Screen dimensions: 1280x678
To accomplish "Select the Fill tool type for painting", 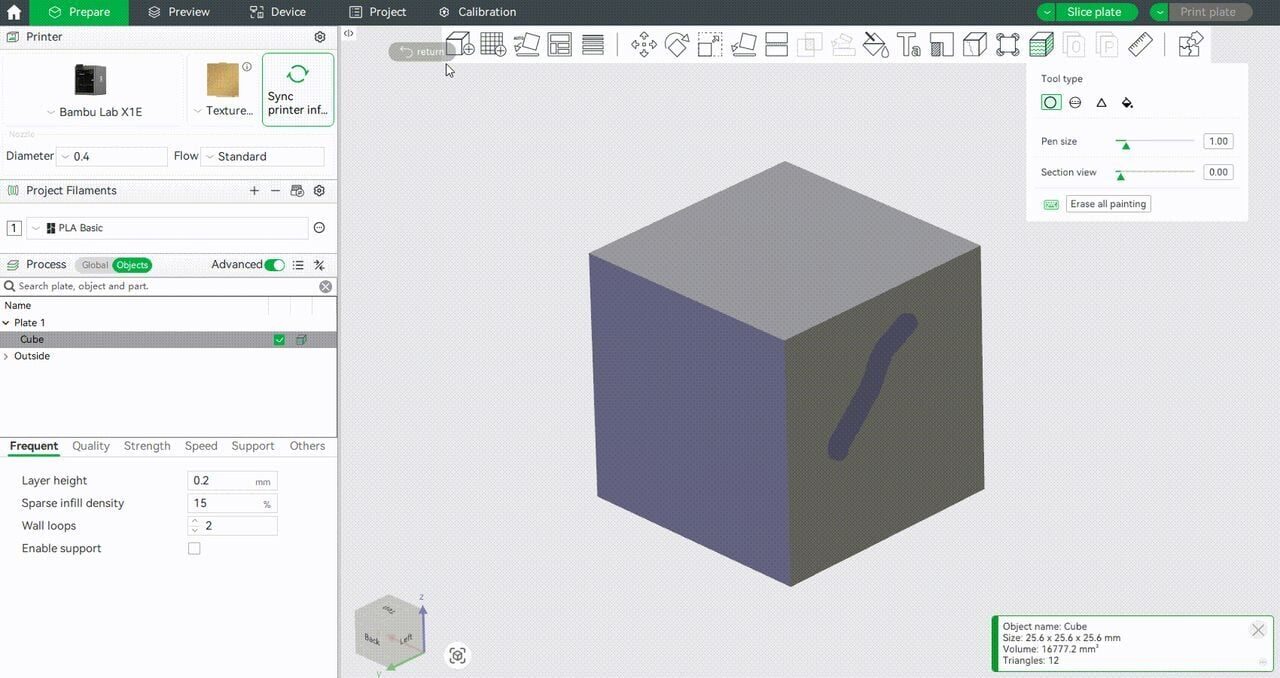I will 1127,102.
